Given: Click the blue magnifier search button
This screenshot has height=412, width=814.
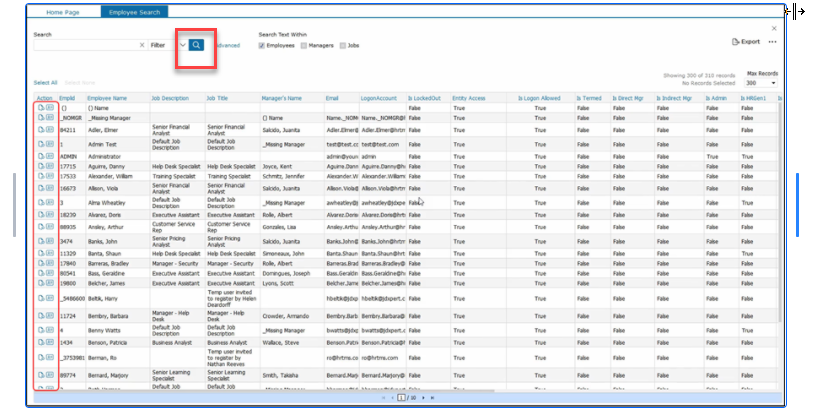Looking at the screenshot, I should 197,45.
